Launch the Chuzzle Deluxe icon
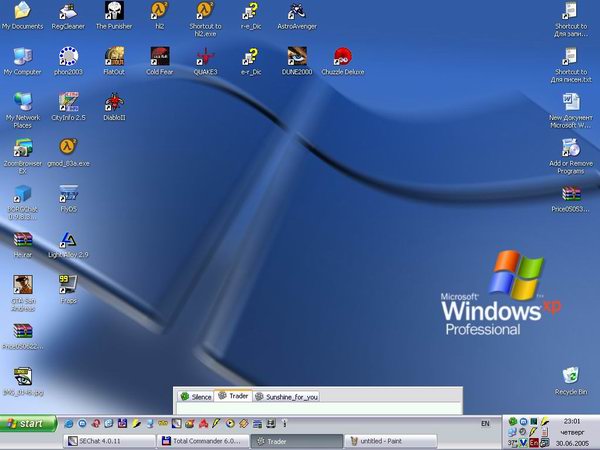The height and width of the screenshot is (450, 600). click(x=343, y=61)
